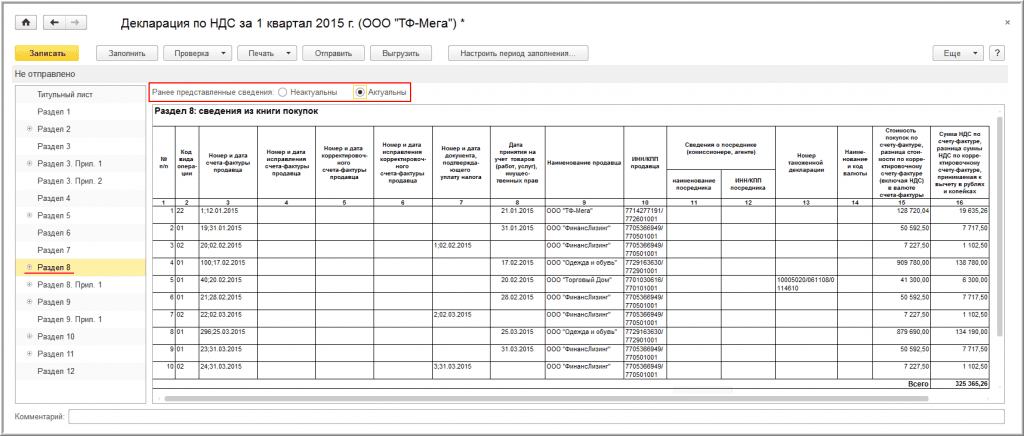Click Настроить период заполнения button

click(518, 53)
